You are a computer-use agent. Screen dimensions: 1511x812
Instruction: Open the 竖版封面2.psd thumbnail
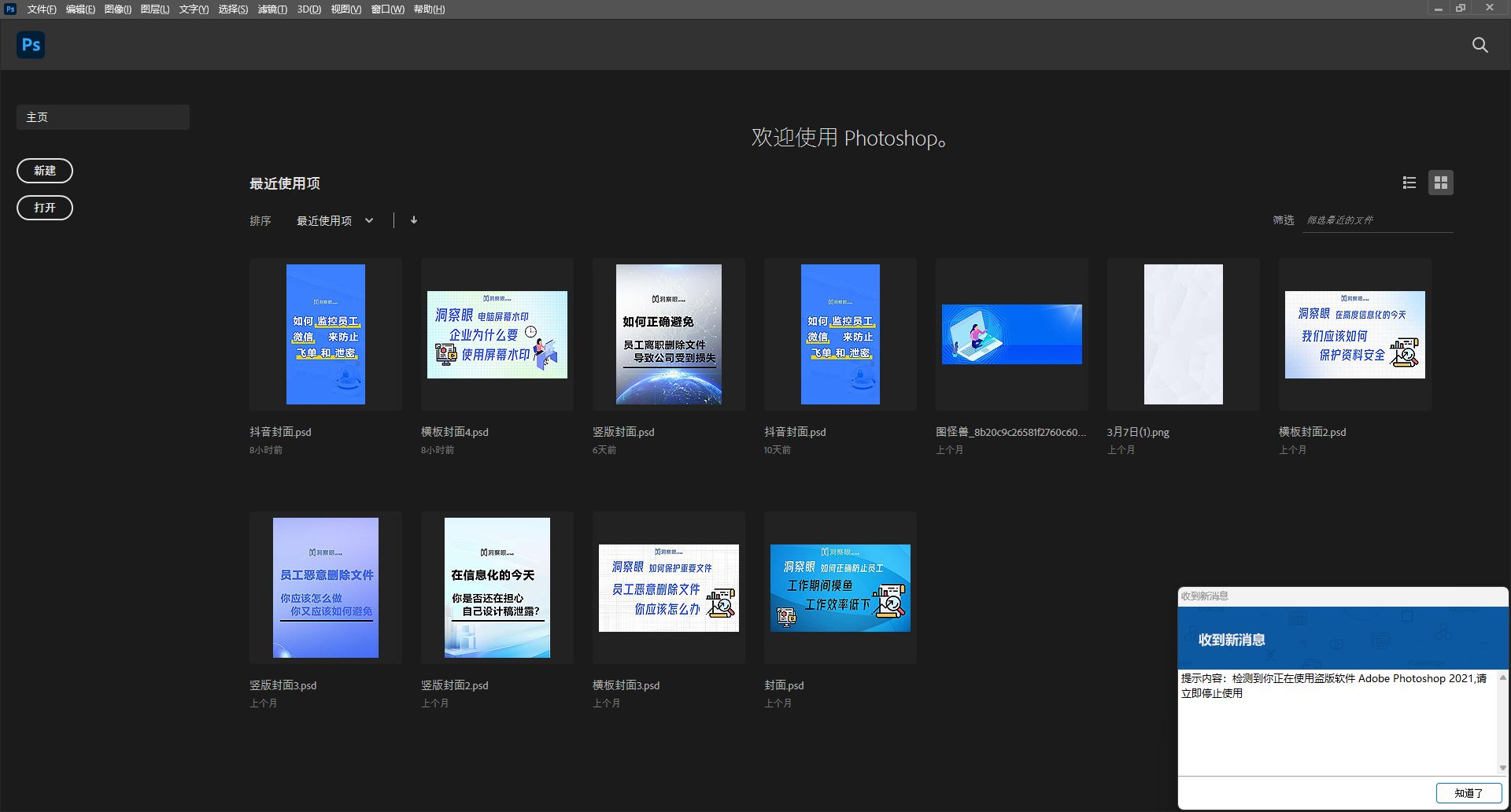497,588
